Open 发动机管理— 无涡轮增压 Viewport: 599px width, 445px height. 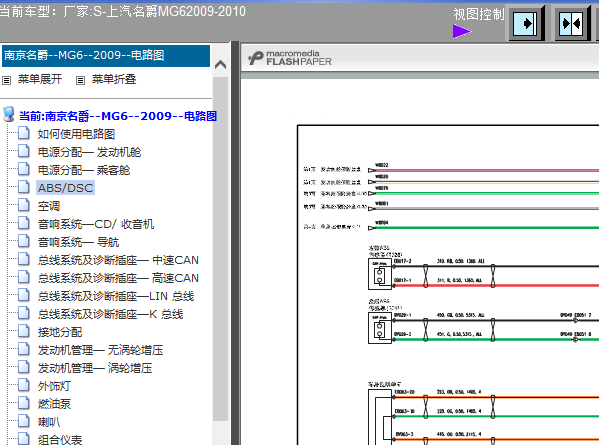point(100,350)
